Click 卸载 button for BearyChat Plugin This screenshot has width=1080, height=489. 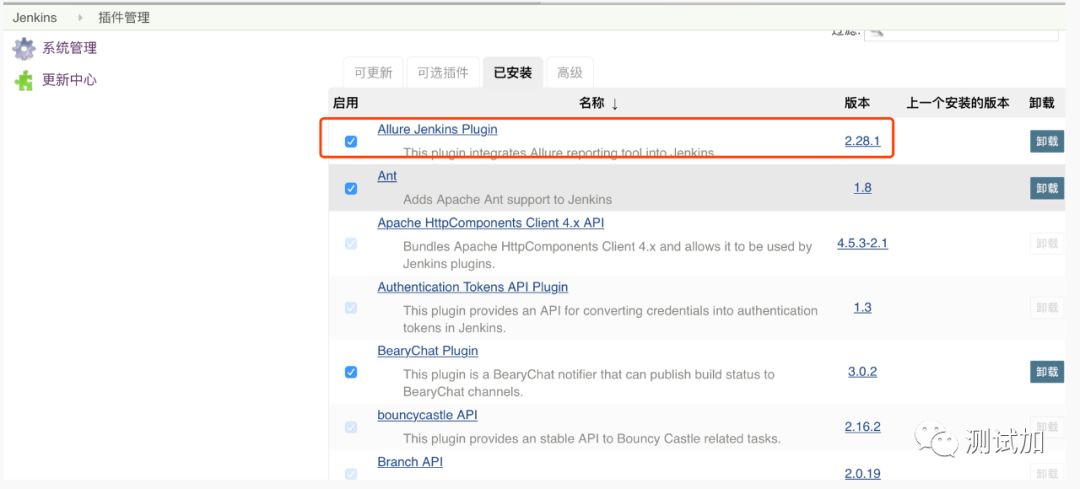point(1046,372)
